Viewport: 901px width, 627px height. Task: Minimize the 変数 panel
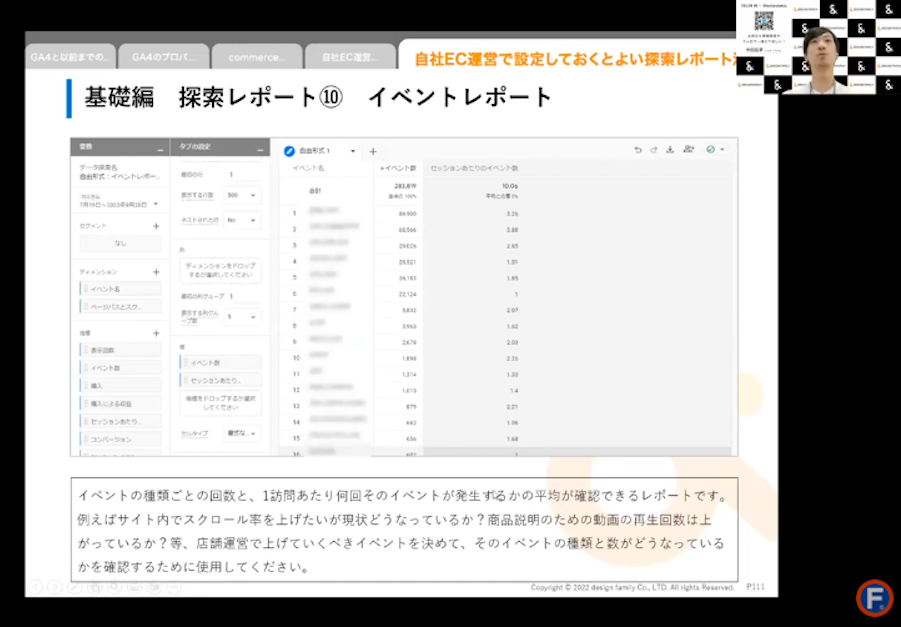[160, 149]
